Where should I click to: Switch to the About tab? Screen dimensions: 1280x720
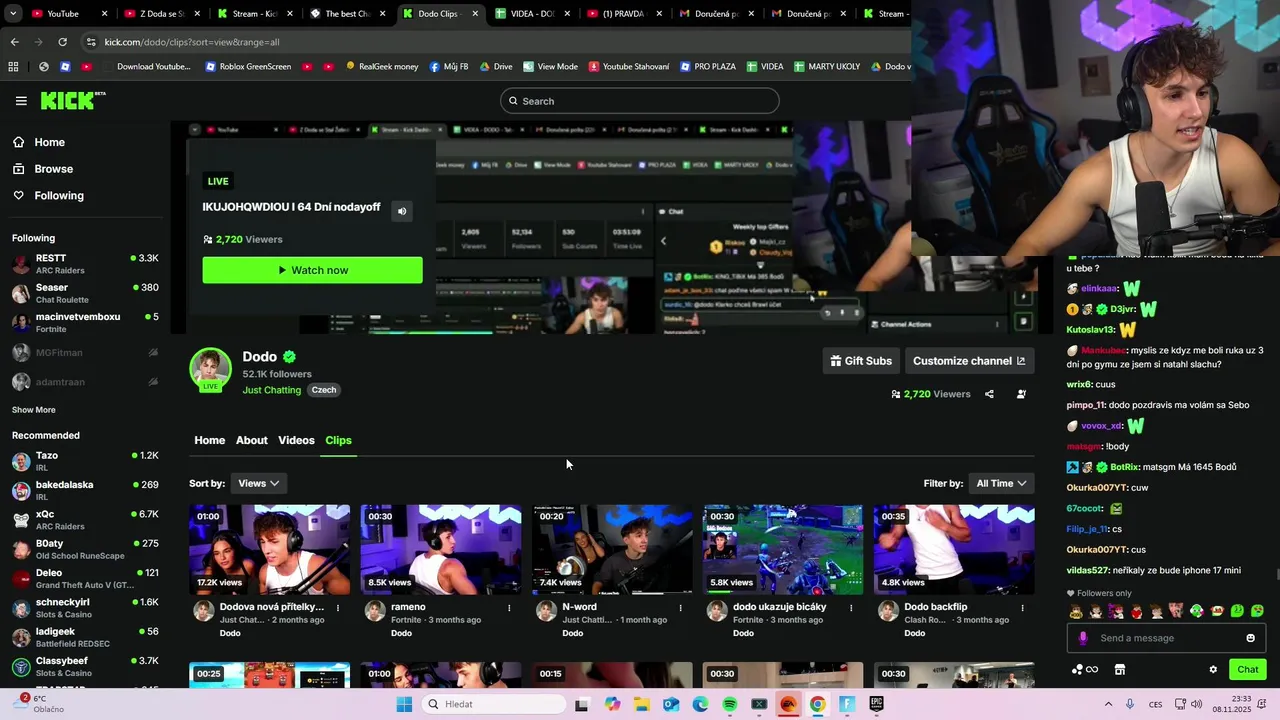coord(251,440)
